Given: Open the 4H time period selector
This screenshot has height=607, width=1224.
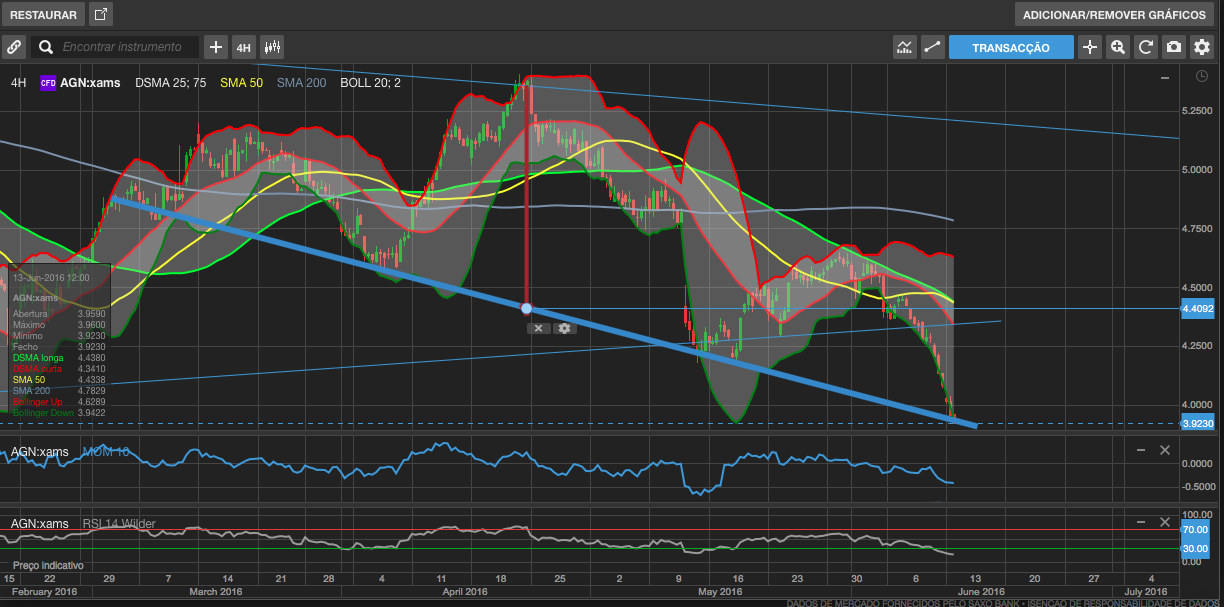Looking at the screenshot, I should [x=244, y=47].
